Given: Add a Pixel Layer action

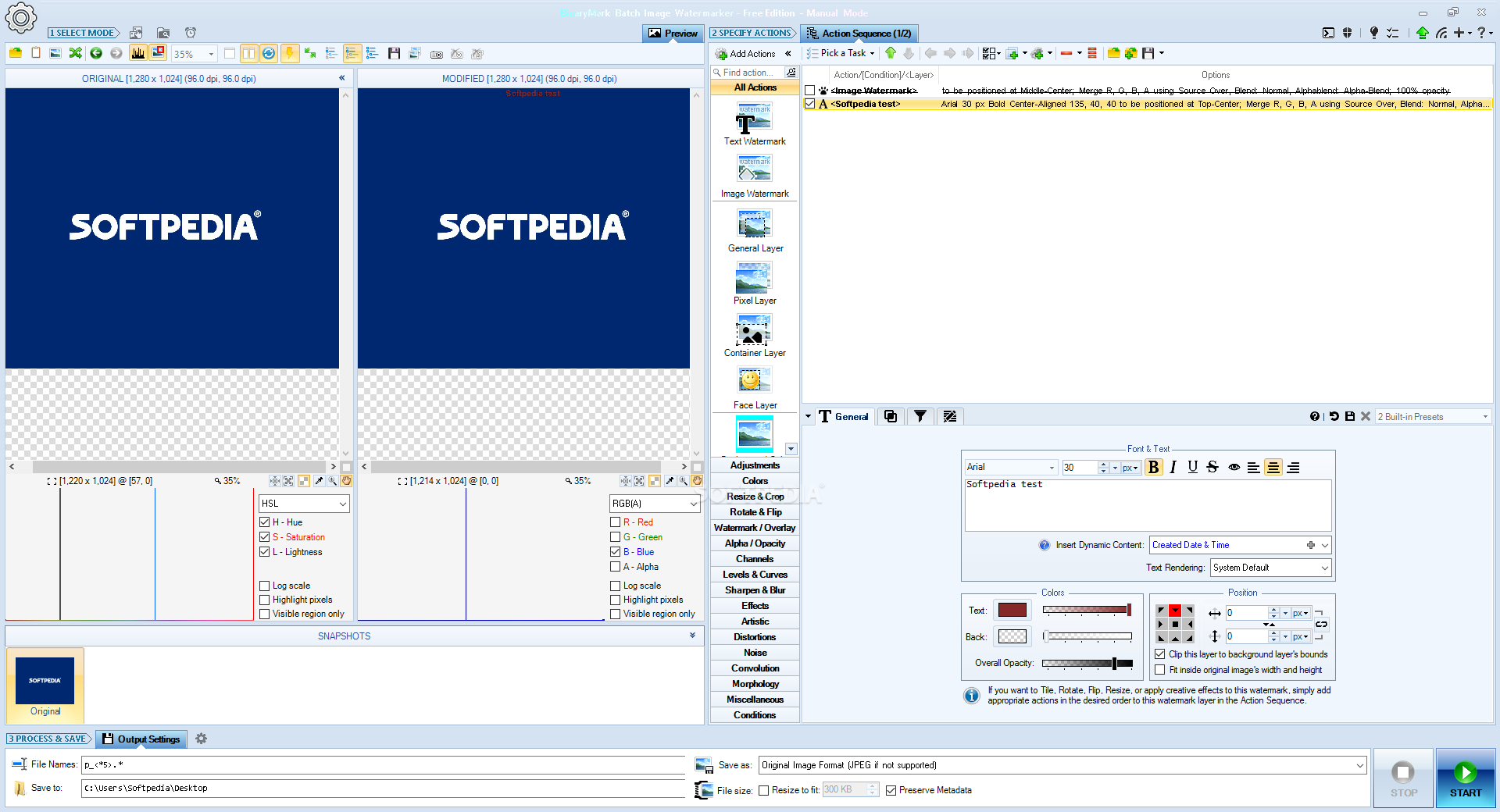Looking at the screenshot, I should (x=755, y=283).
